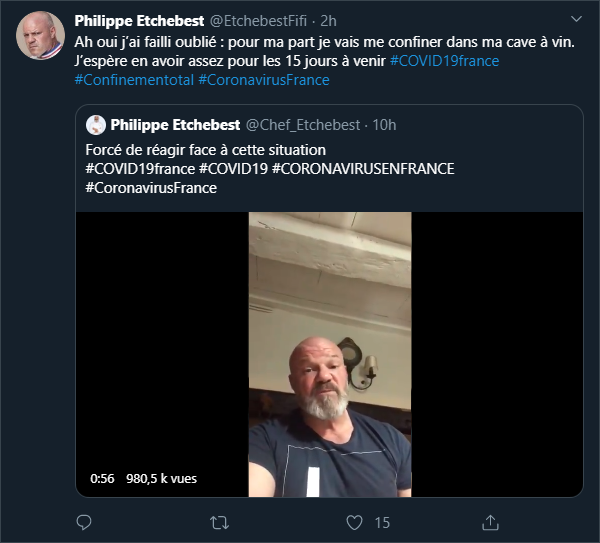Viewport: 600px width, 543px height.
Task: Open the #Confinementotal hashtag link
Action: pos(134,79)
